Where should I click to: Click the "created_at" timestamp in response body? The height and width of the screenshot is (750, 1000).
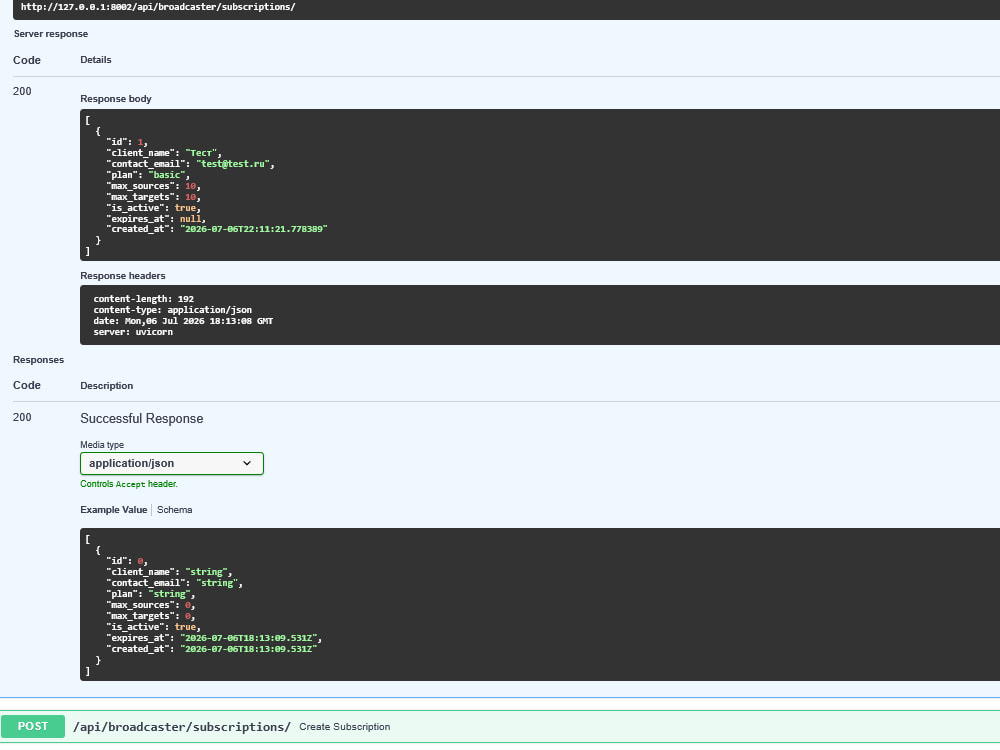(254, 229)
